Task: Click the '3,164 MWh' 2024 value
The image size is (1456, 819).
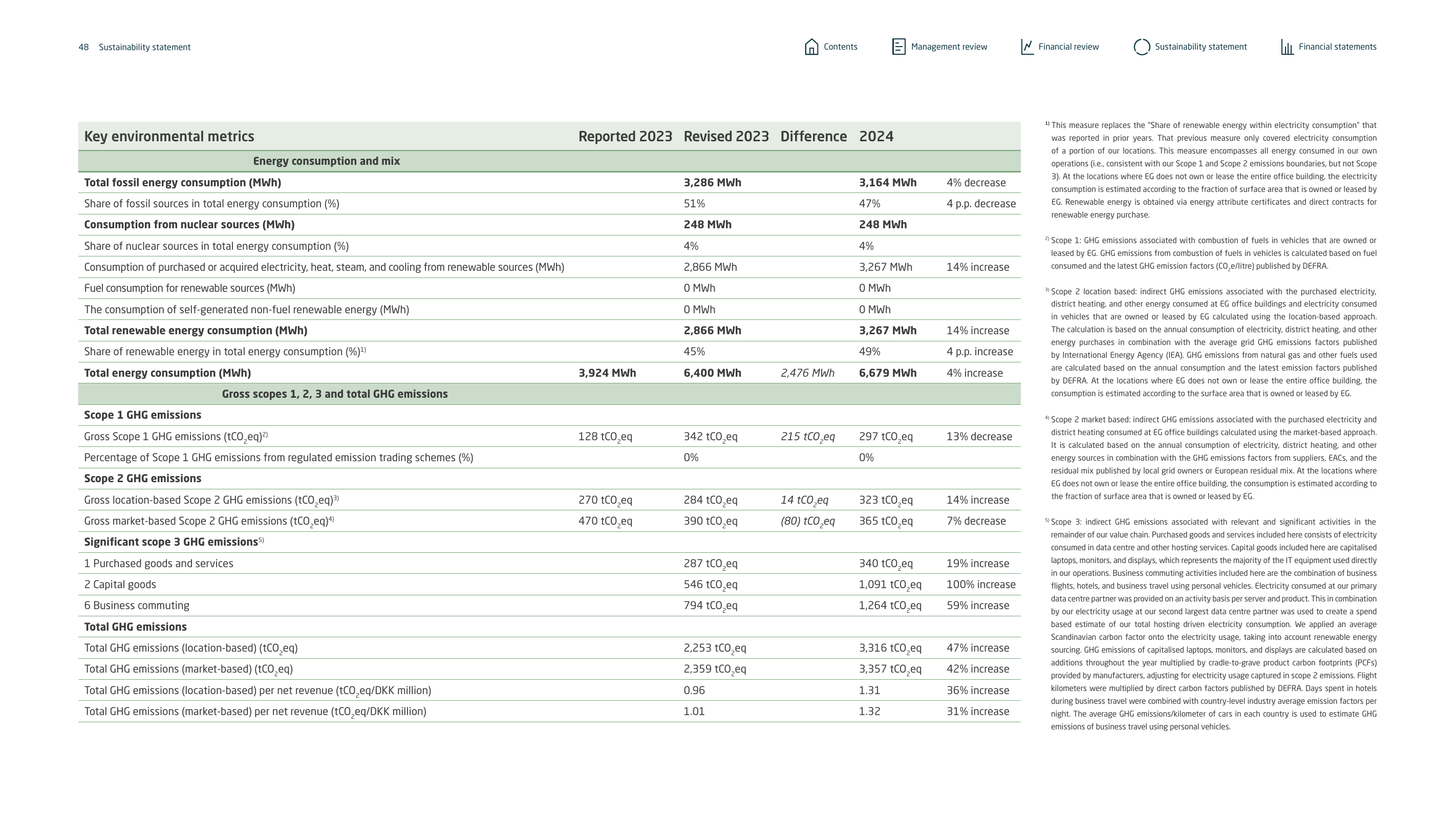Action: pyautogui.click(x=887, y=183)
